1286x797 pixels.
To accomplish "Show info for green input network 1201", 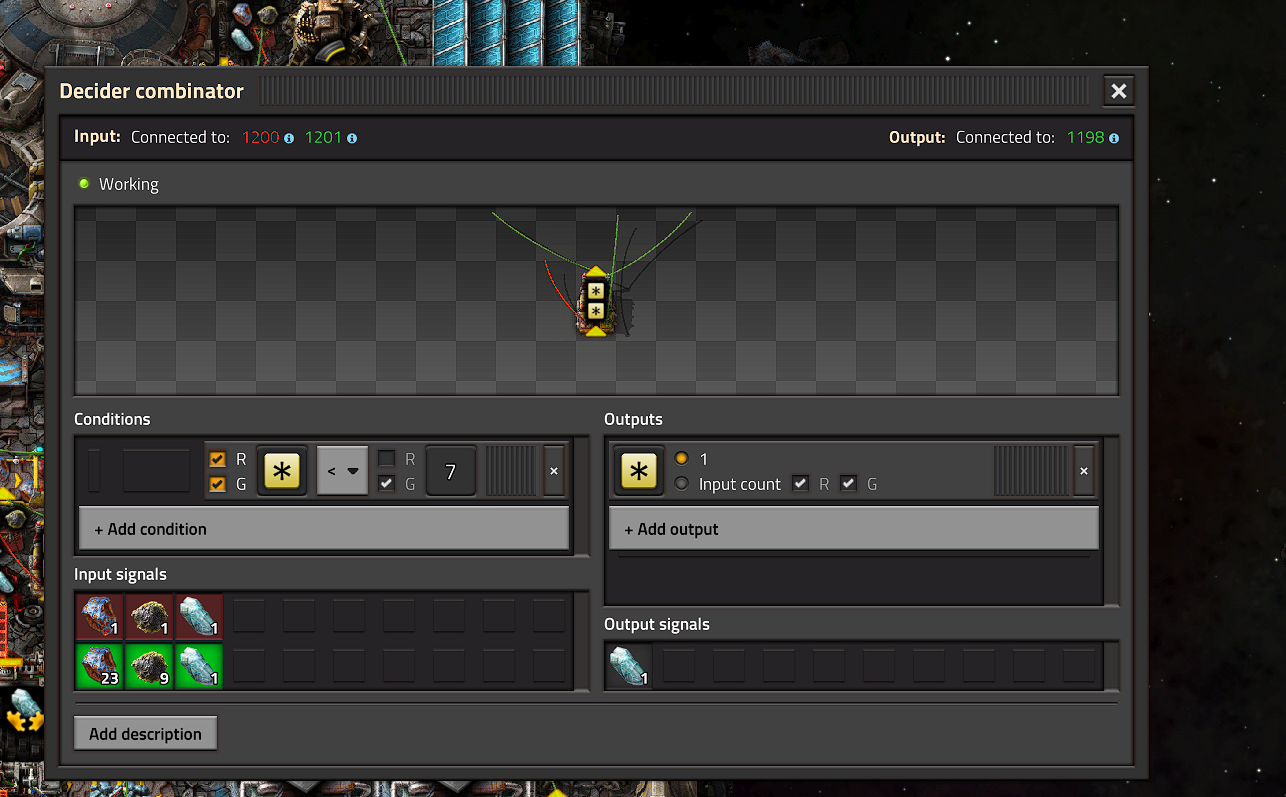I will [352, 138].
